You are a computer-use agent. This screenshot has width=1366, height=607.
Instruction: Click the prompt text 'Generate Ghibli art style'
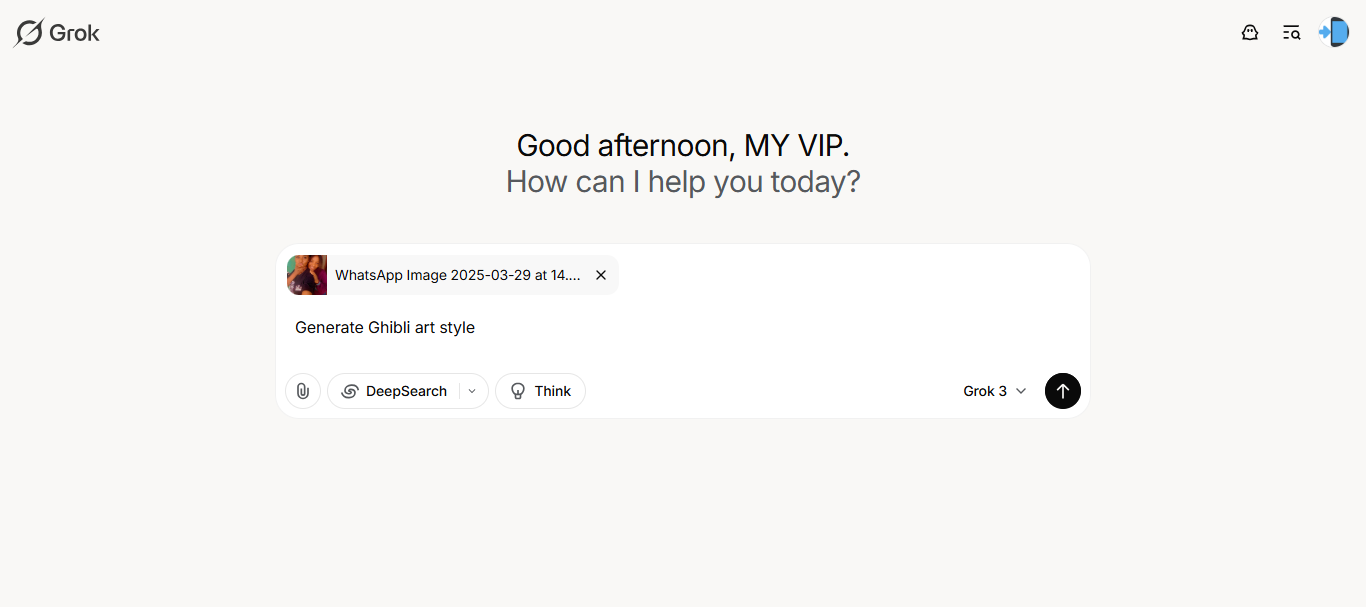(x=385, y=327)
